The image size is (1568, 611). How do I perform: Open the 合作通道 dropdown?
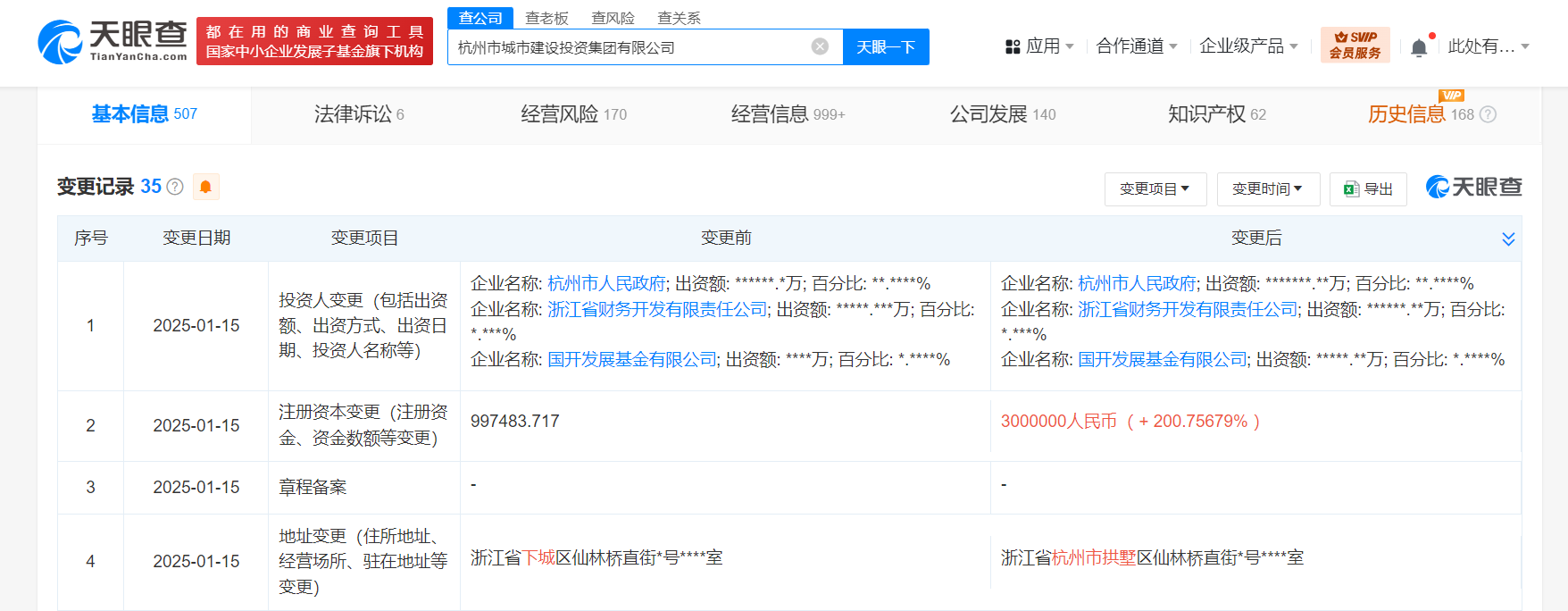point(1137,46)
